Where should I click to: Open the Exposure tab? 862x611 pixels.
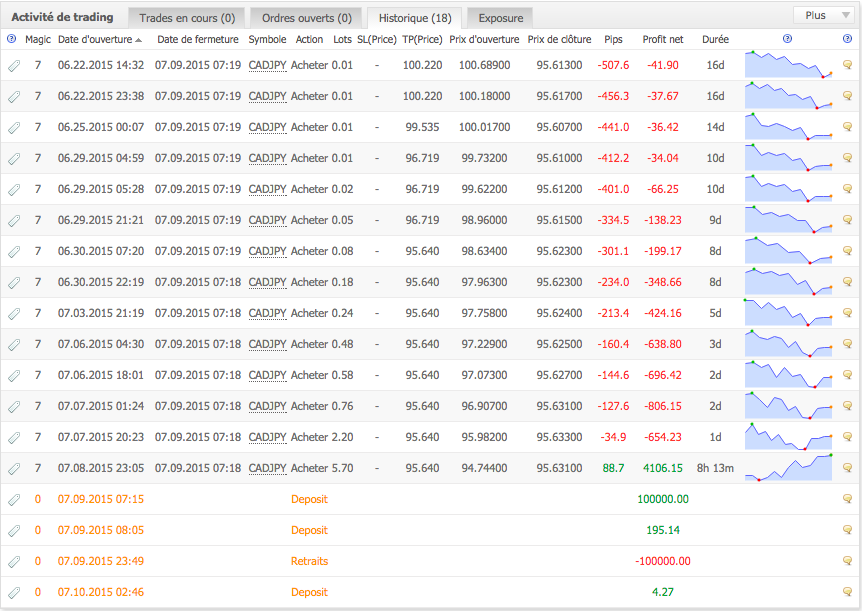tap(500, 18)
